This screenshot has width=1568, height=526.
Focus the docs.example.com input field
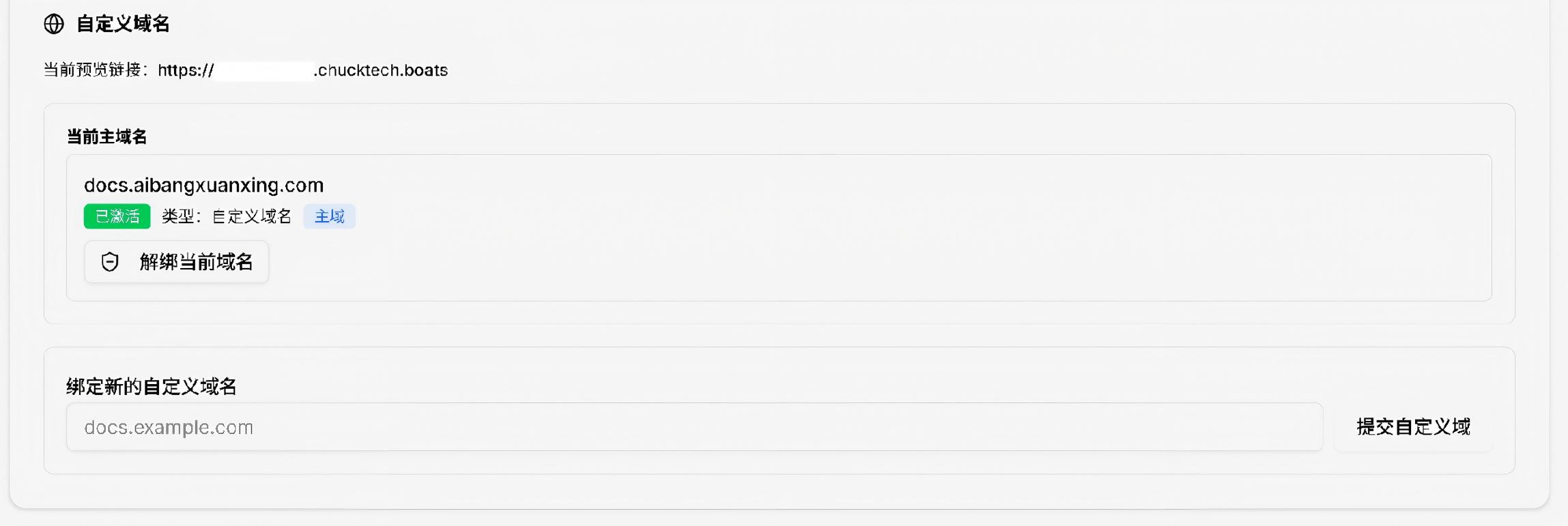point(694,427)
